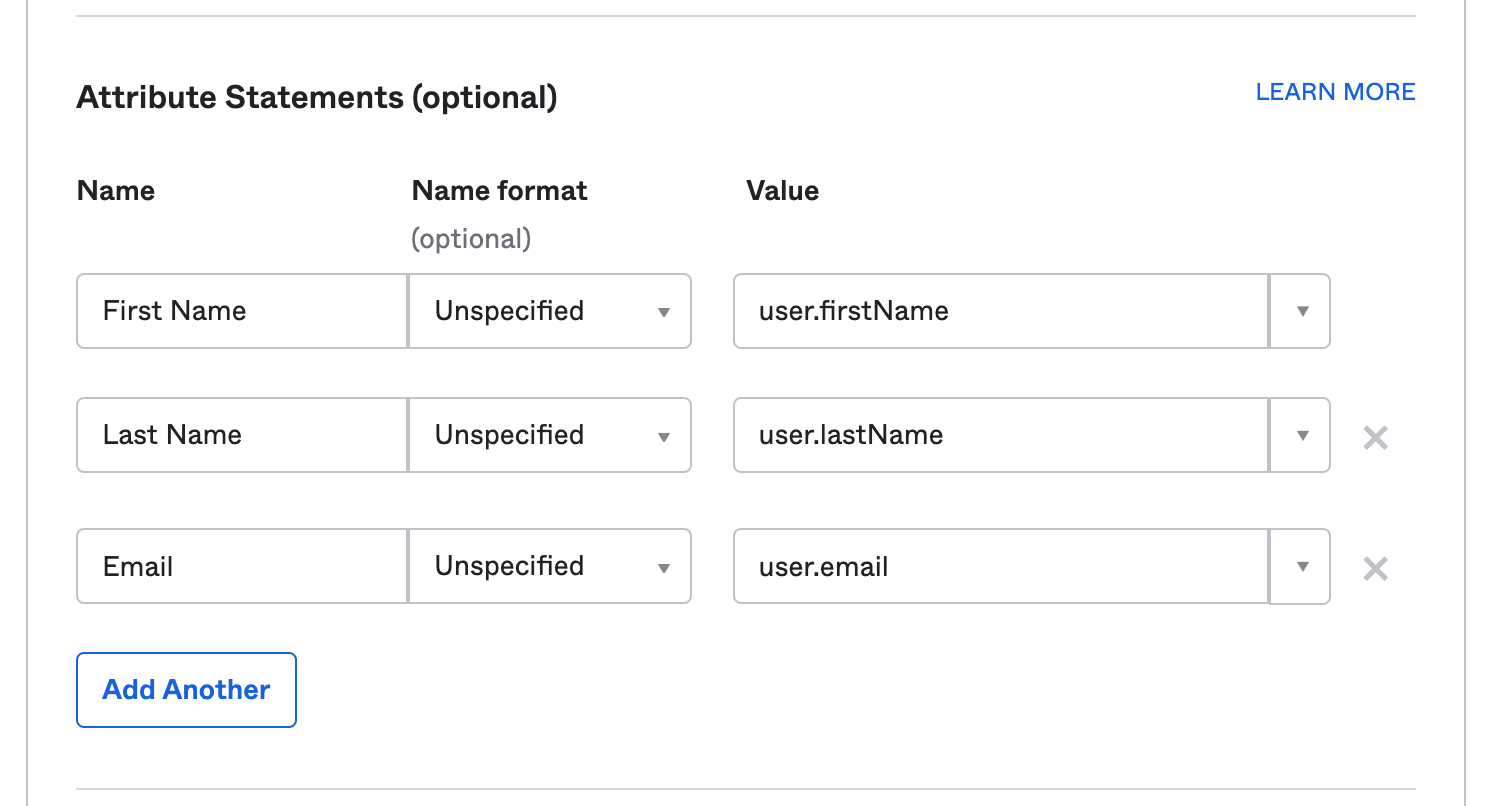
Task: Expand Last Name's Unspecified format dropdown
Action: pyautogui.click(x=550, y=435)
